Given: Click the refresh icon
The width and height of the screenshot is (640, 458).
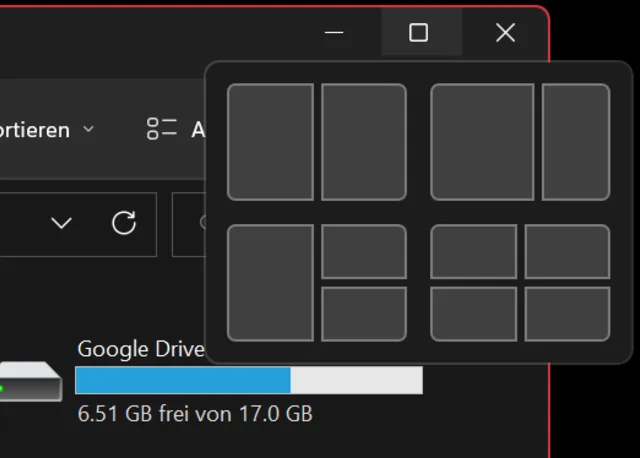Looking at the screenshot, I should (124, 223).
